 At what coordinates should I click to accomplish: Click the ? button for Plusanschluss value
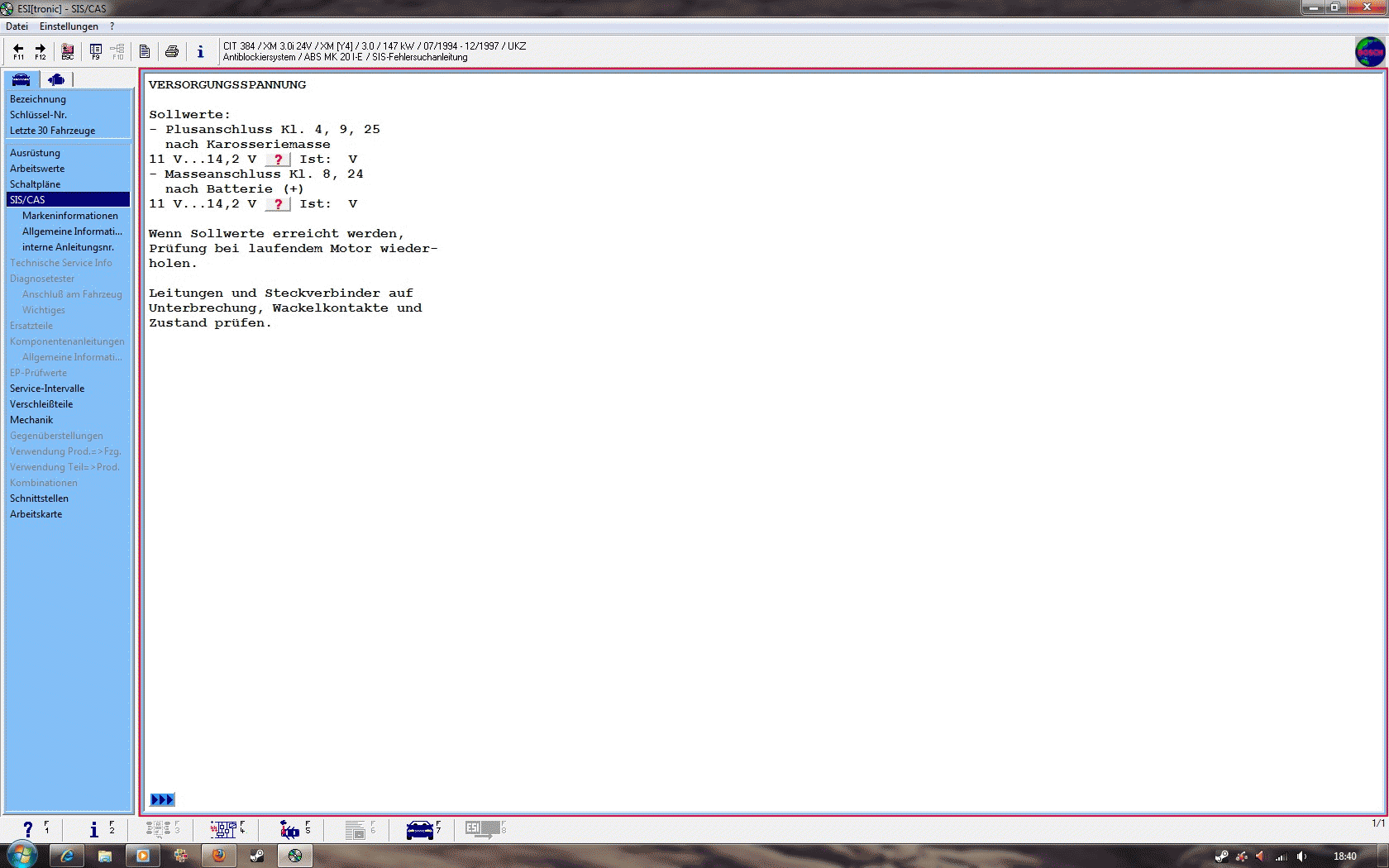point(278,160)
